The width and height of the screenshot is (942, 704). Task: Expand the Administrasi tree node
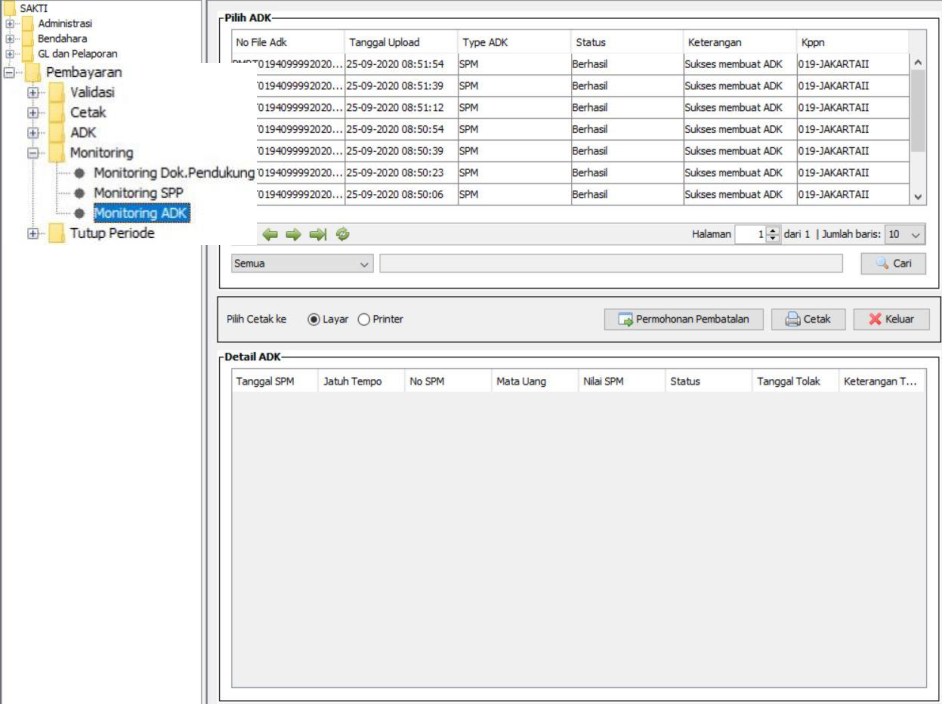click(11, 24)
